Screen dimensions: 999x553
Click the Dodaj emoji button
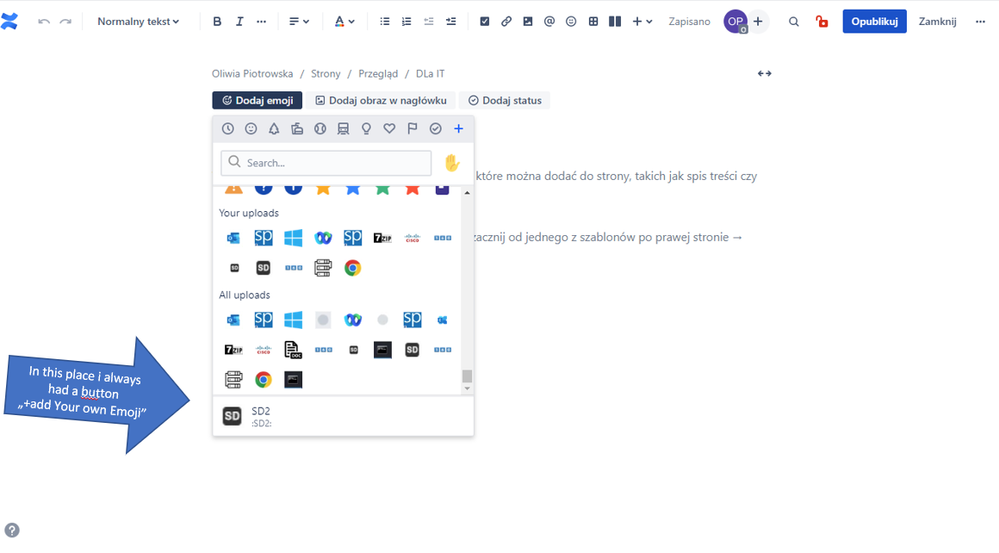click(257, 101)
